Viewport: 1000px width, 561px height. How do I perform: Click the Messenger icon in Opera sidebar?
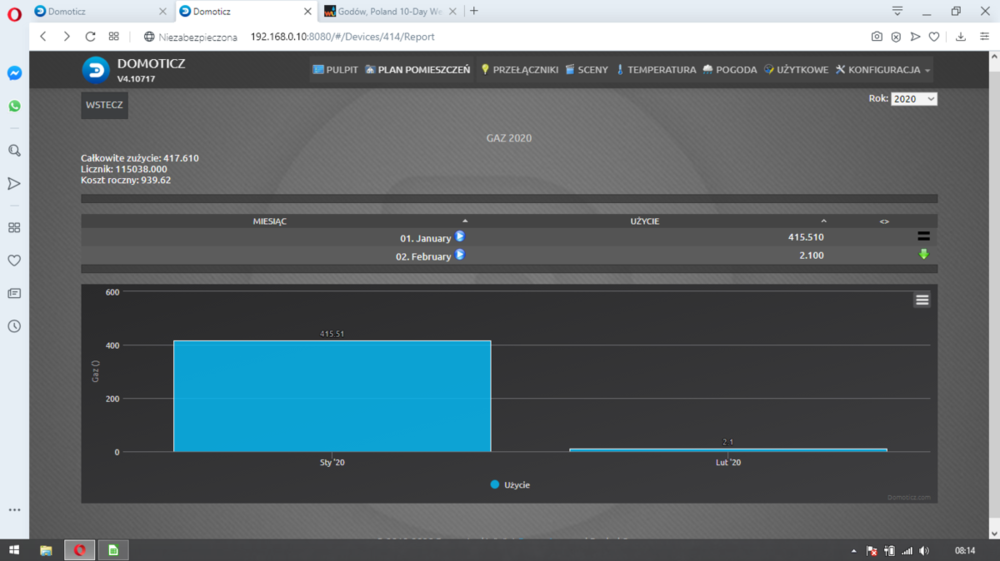click(14, 73)
